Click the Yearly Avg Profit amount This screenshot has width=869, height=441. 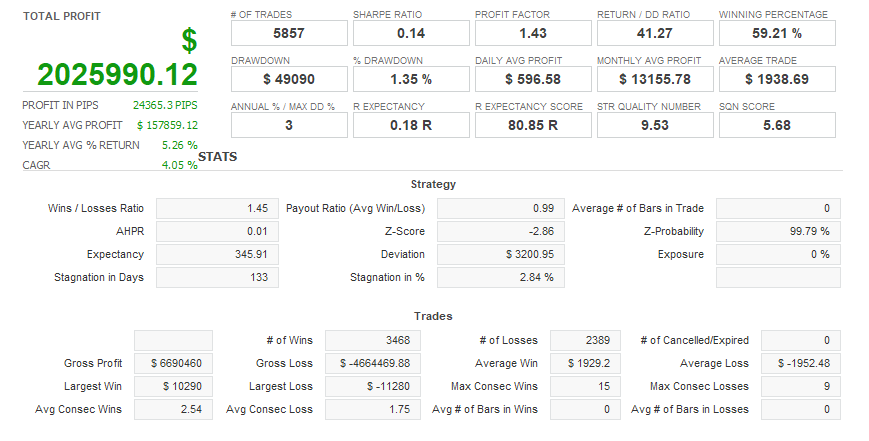(x=167, y=125)
